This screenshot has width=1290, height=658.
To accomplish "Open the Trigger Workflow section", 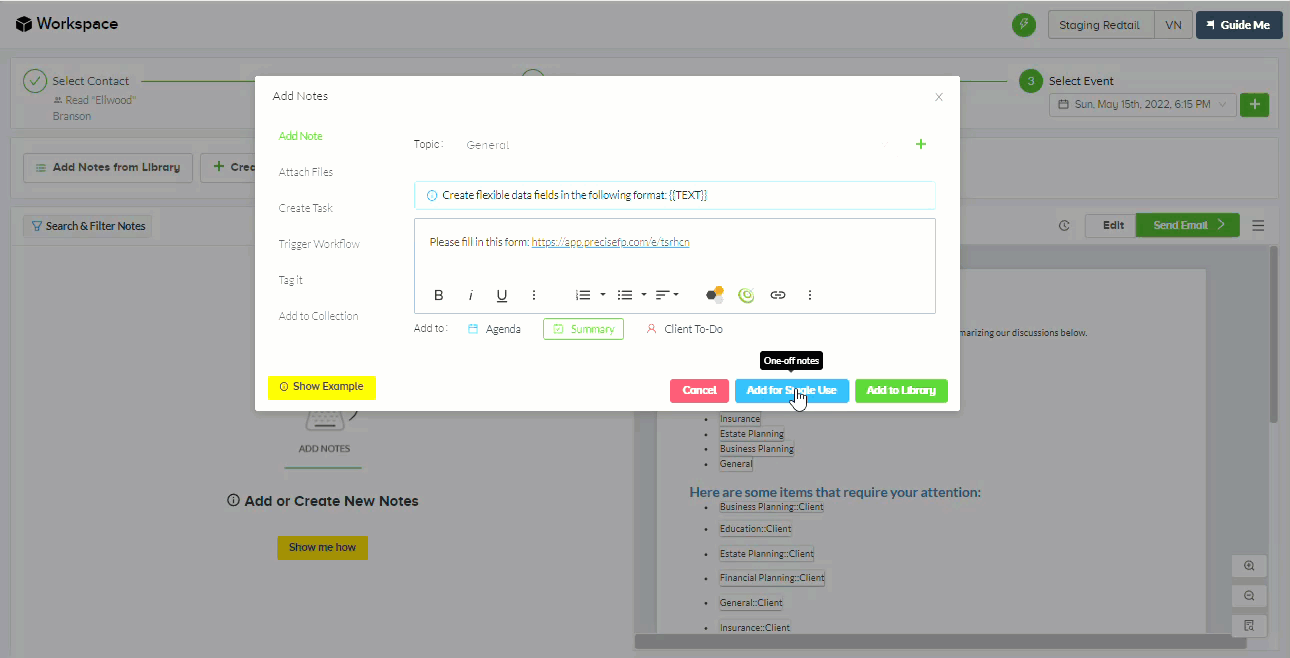I will tap(318, 244).
